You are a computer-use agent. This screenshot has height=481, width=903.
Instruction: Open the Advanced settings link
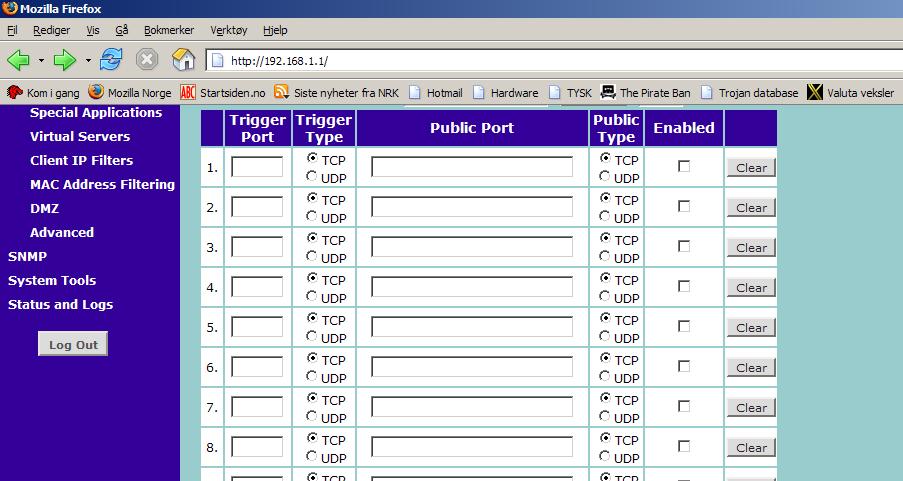(62, 233)
